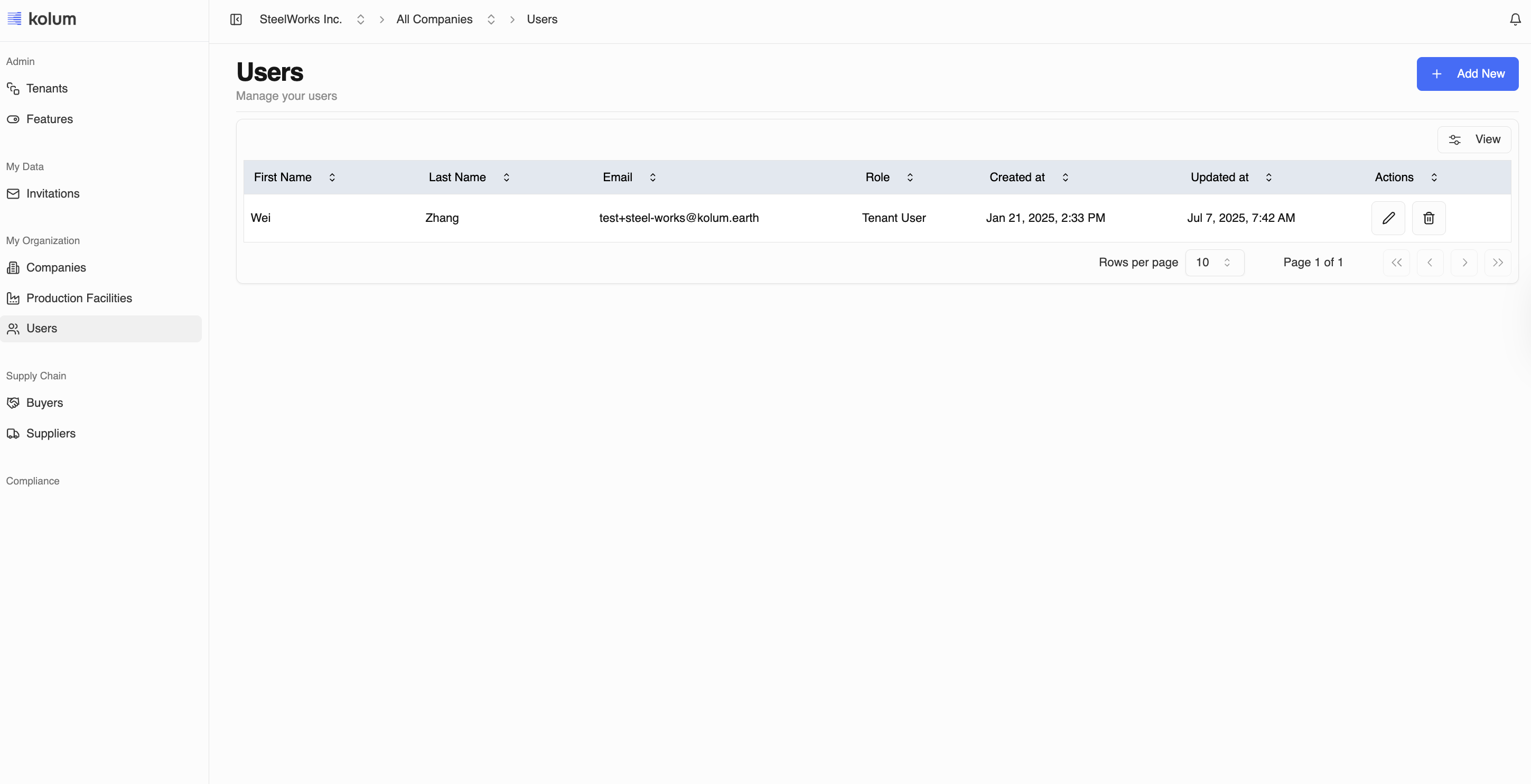Viewport: 1531px width, 784px height.
Task: Open Production Facilities in sidebar
Action: (x=79, y=298)
